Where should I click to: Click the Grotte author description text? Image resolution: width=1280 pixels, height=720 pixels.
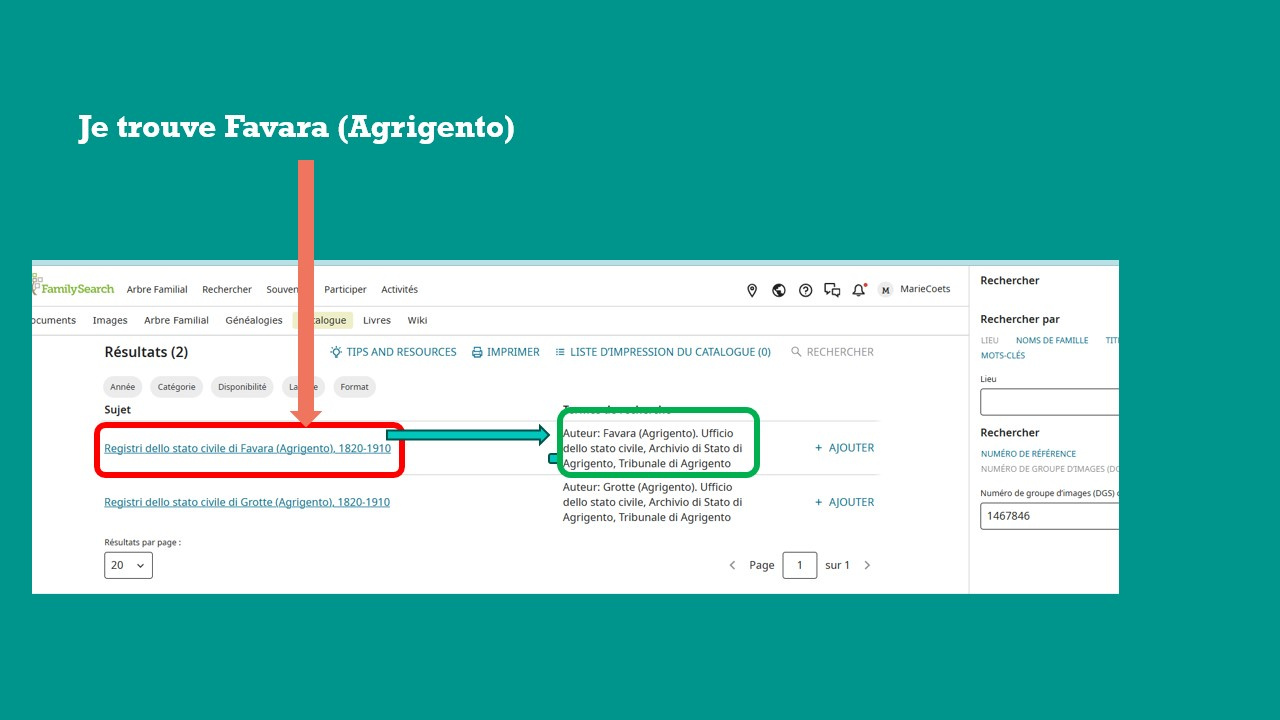652,502
